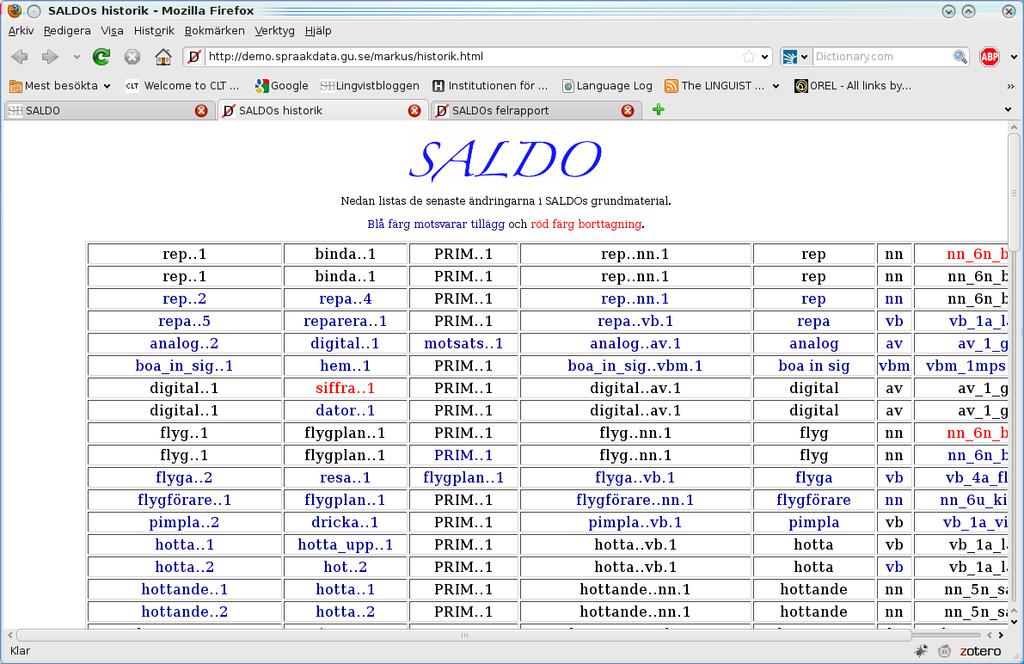Bookmark this page with the star icon
The height and width of the screenshot is (664, 1024).
748,57
